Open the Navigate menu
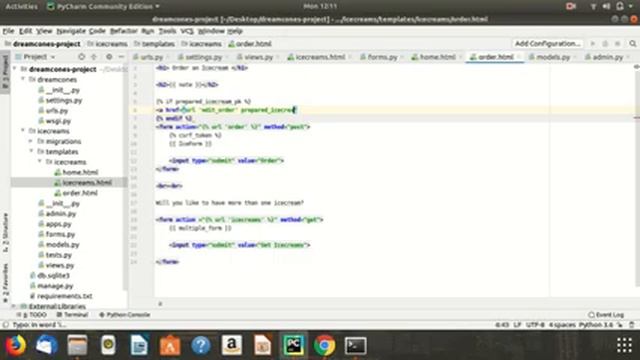The height and width of the screenshot is (360, 640). click(71, 31)
